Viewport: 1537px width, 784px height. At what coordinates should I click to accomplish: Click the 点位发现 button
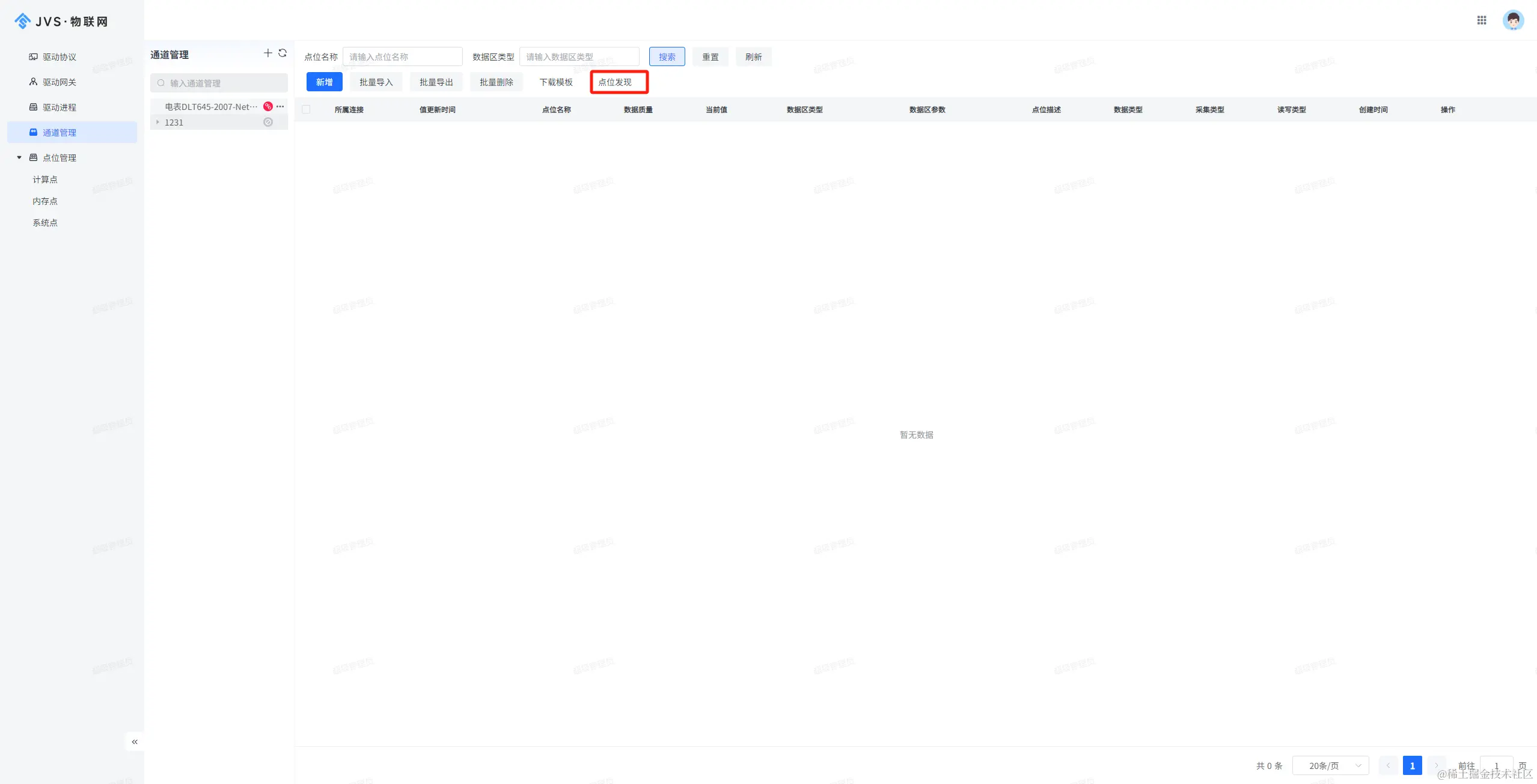pyautogui.click(x=615, y=82)
